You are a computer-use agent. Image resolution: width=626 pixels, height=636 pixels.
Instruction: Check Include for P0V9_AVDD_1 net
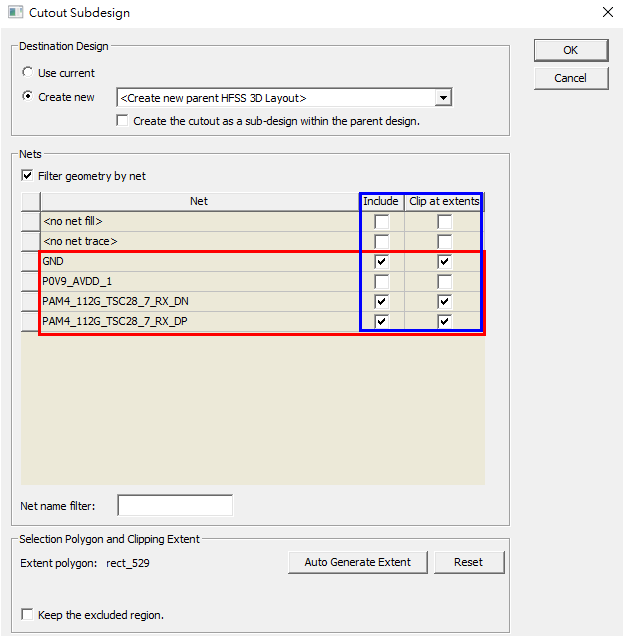[x=381, y=281]
